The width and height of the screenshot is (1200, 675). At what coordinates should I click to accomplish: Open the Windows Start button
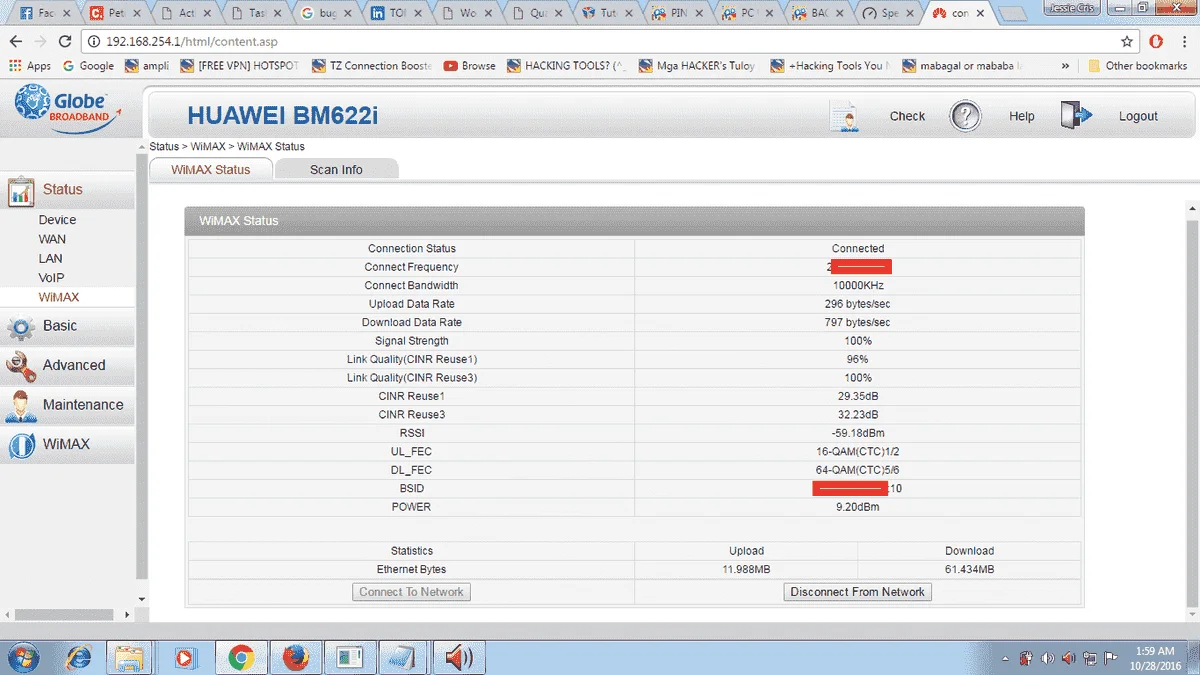coord(22,657)
